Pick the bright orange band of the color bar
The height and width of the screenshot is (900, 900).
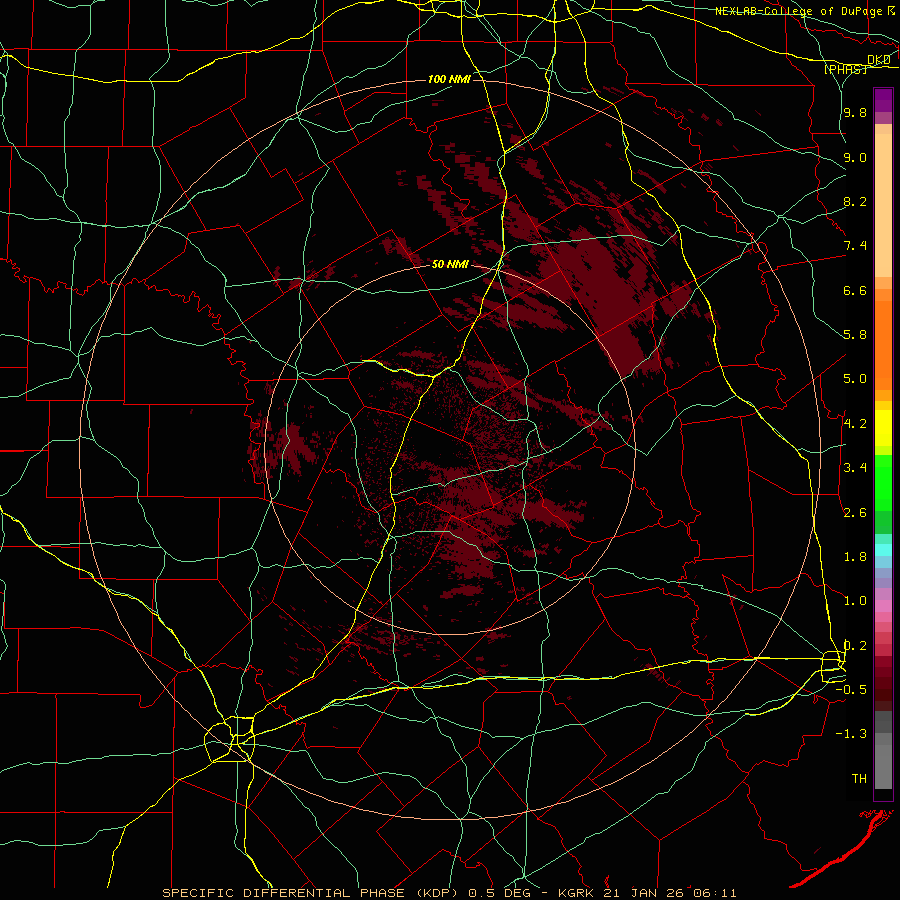(883, 346)
